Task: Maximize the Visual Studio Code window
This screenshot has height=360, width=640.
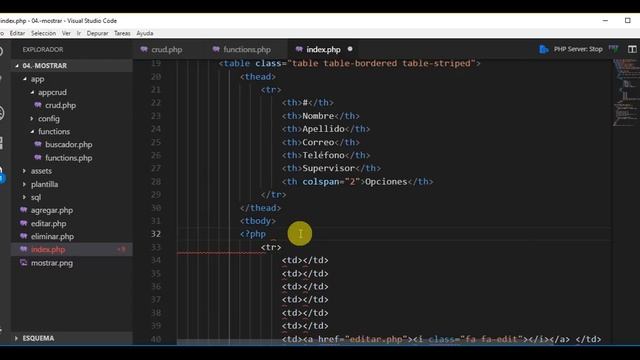Action: 627,20
